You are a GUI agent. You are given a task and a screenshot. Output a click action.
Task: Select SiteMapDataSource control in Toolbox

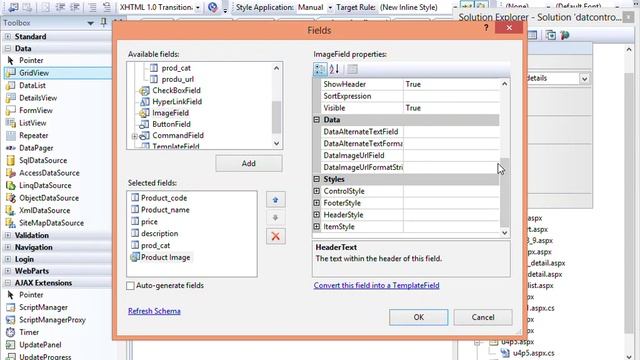(51, 223)
